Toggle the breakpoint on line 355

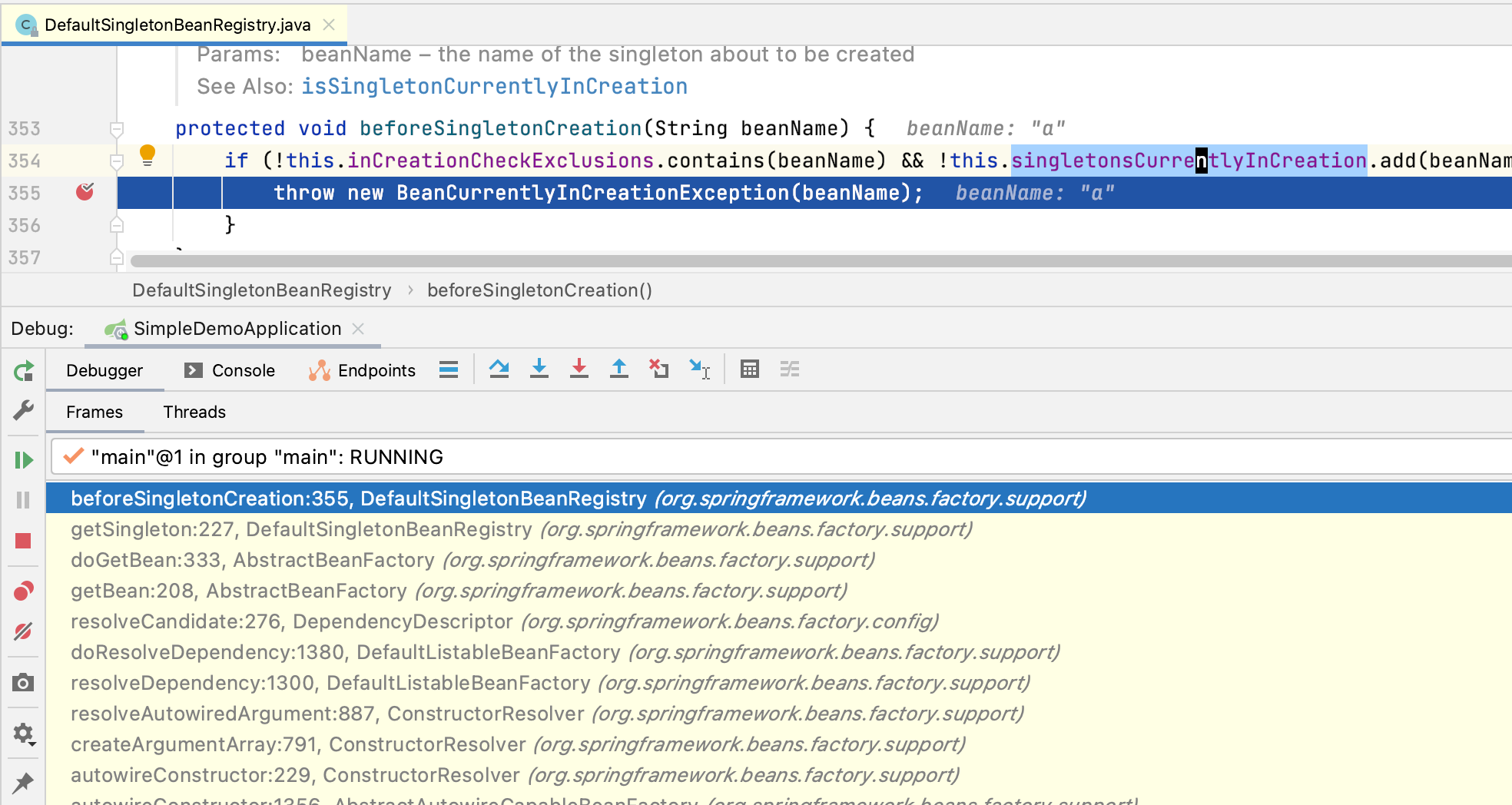tap(85, 192)
